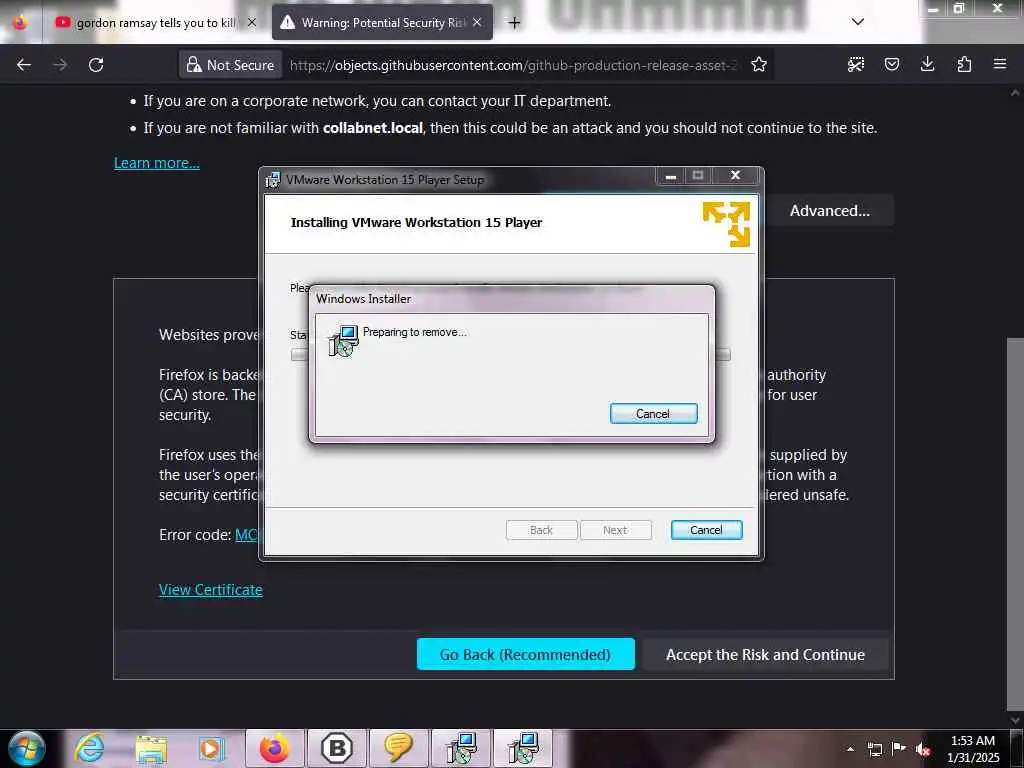Image resolution: width=1024 pixels, height=768 pixels.
Task: Open the Firefox hamburger menu
Action: (x=1000, y=64)
